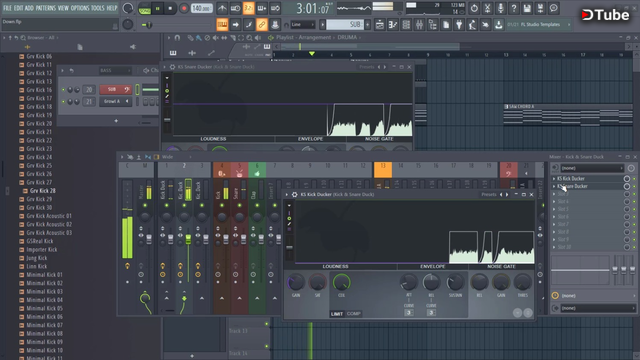
Task: Open the PATTERNS menu
Action: click(x=46, y=8)
